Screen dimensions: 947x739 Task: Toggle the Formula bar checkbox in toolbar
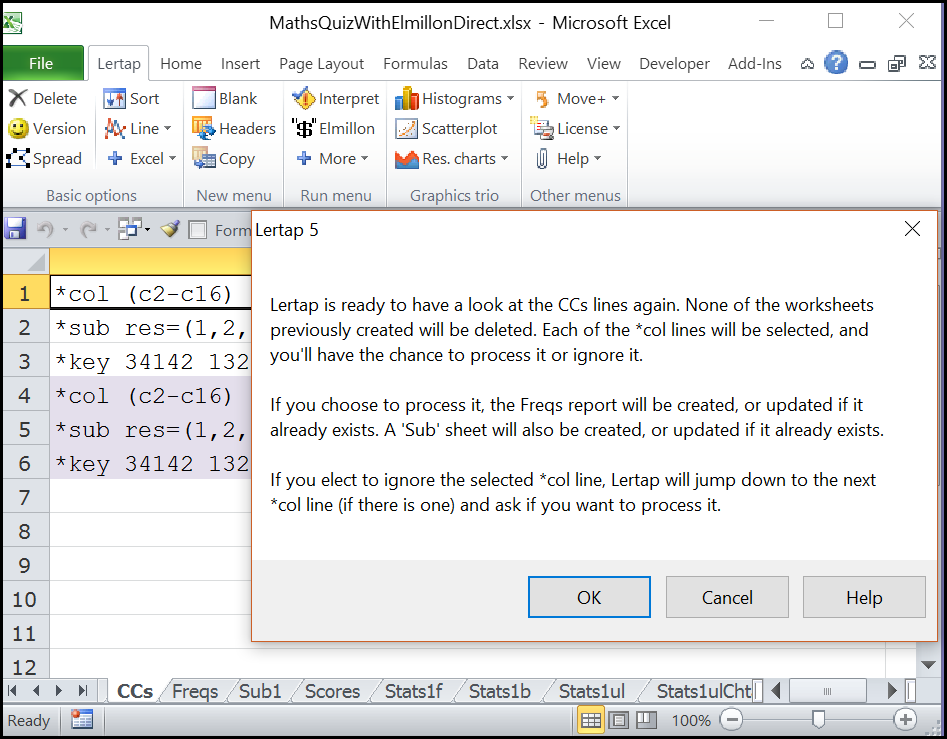tap(197, 229)
